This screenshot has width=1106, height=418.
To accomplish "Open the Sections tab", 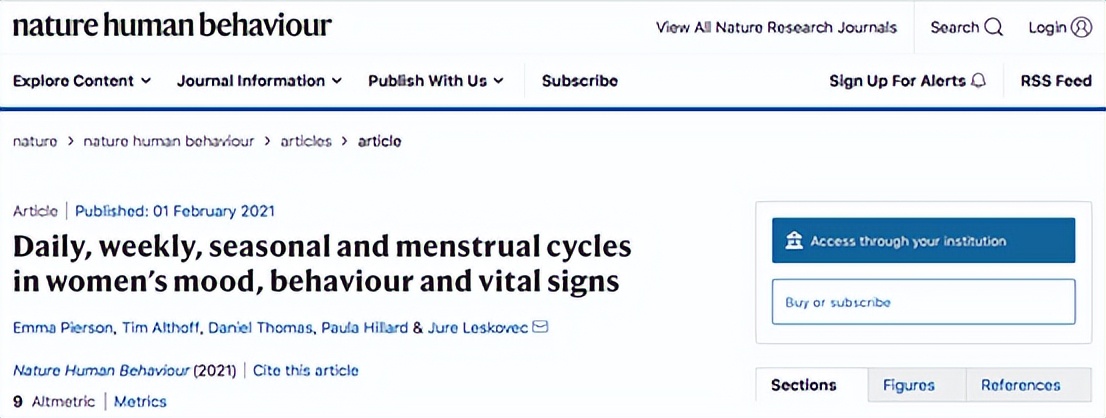I will (804, 385).
